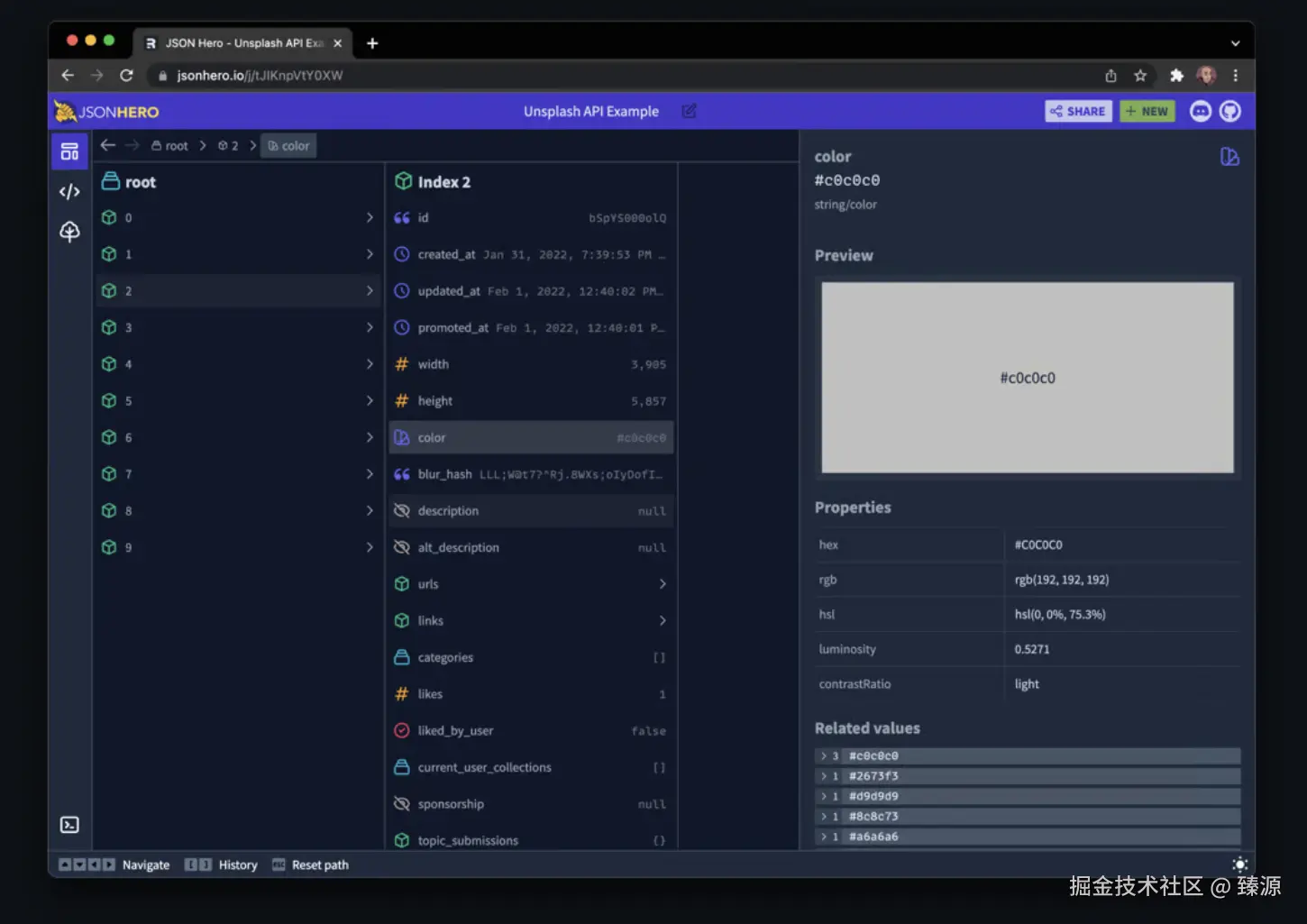Open the column view sidebar icon
The width and height of the screenshot is (1307, 924).
(69, 151)
